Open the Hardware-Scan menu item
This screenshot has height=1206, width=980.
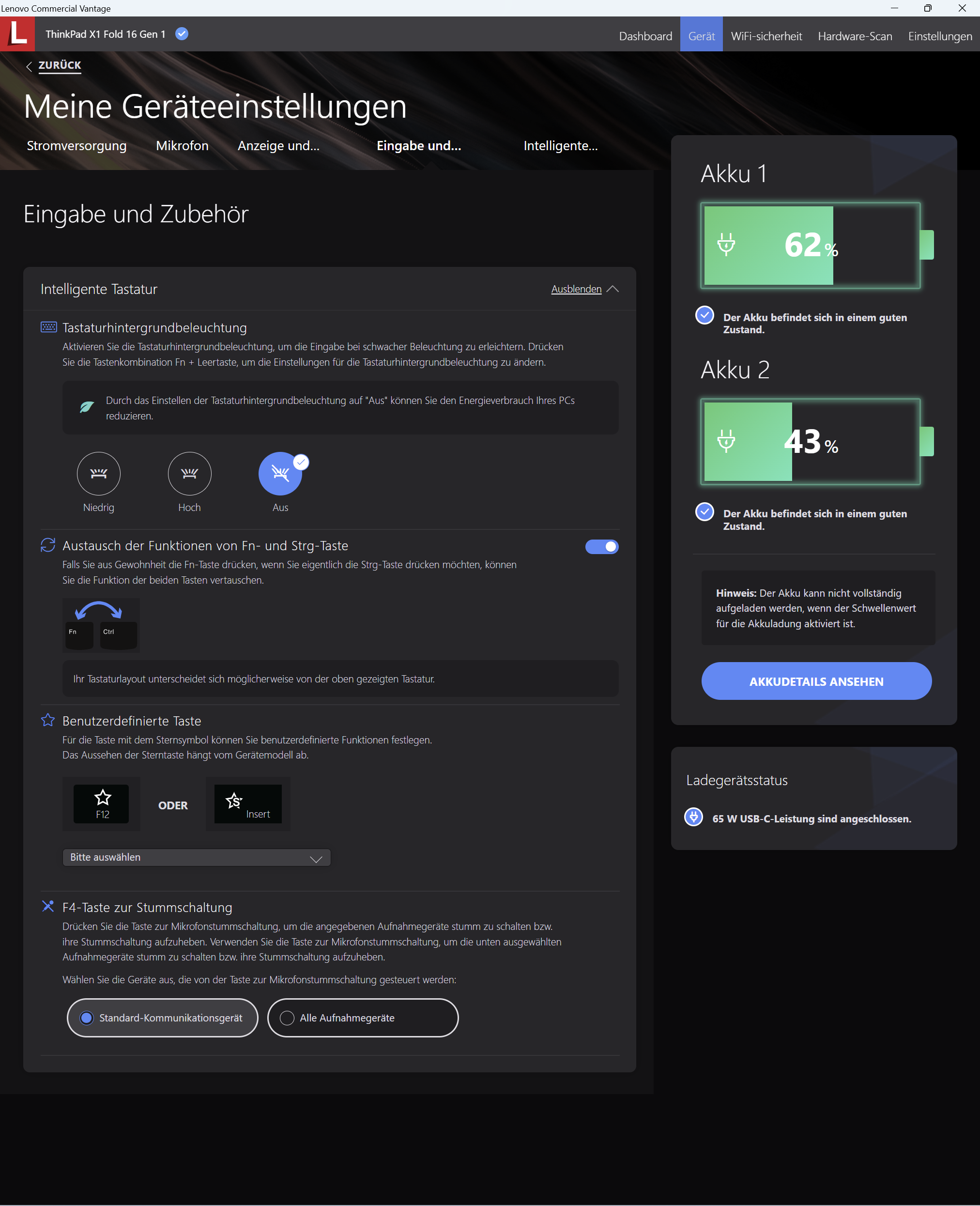click(x=855, y=36)
